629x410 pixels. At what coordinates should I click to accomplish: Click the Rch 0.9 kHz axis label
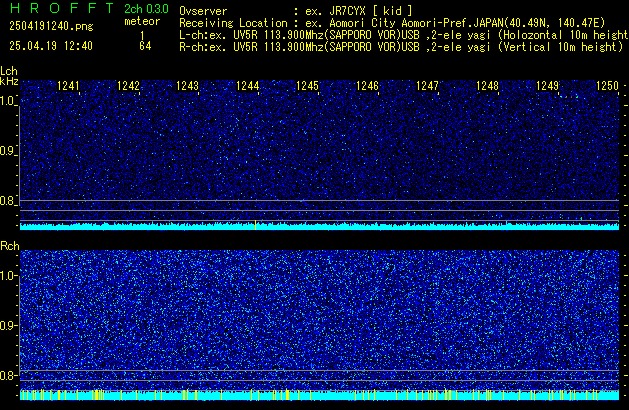coord(8,325)
